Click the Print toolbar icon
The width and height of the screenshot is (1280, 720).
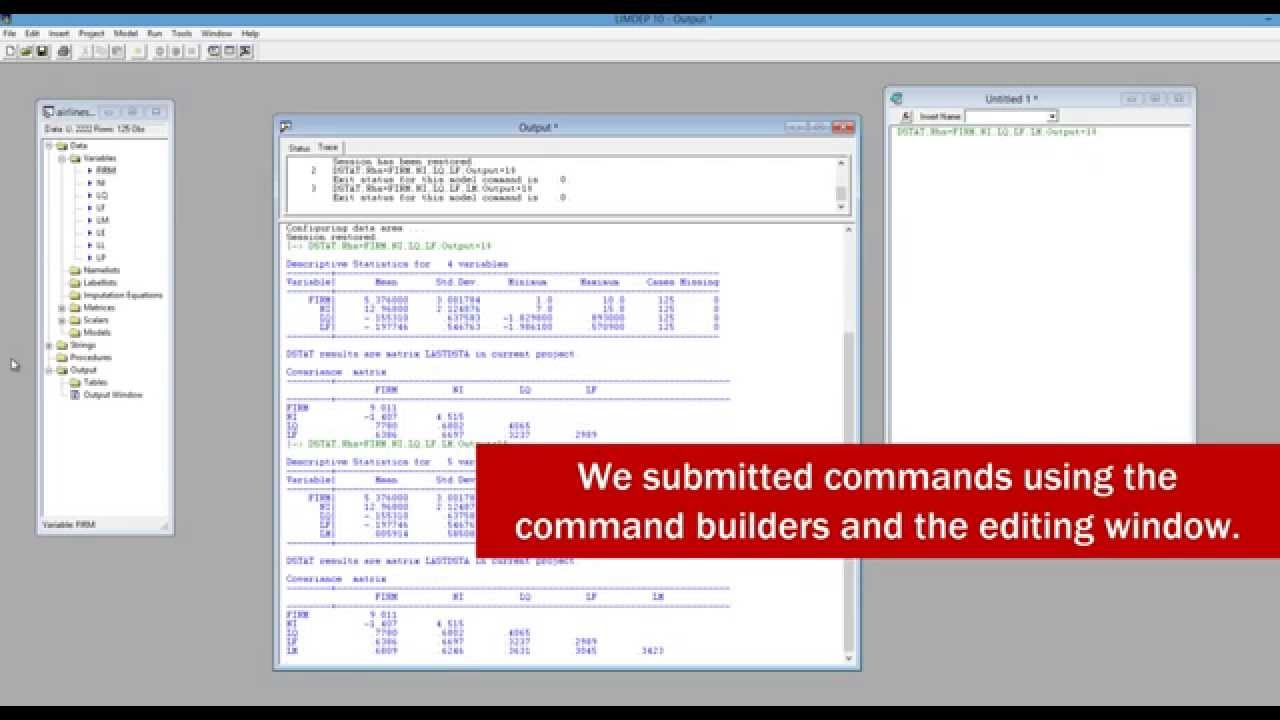[63, 51]
